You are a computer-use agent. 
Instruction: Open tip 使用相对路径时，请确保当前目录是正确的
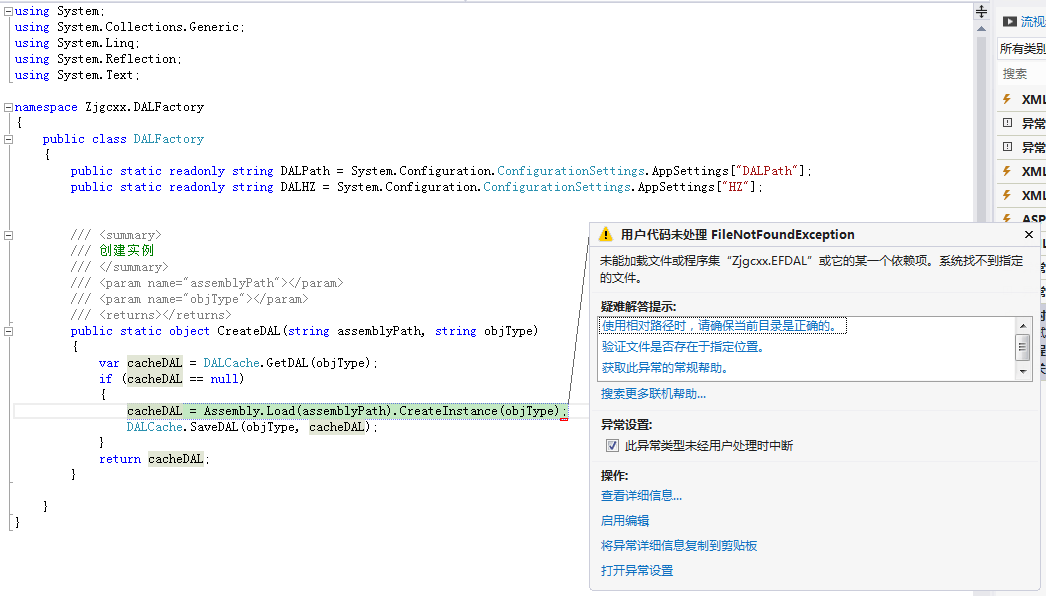pyautogui.click(x=722, y=326)
